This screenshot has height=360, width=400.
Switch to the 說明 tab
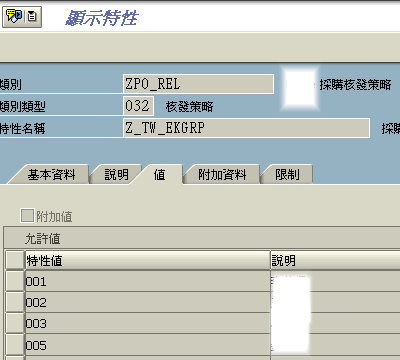click(116, 175)
